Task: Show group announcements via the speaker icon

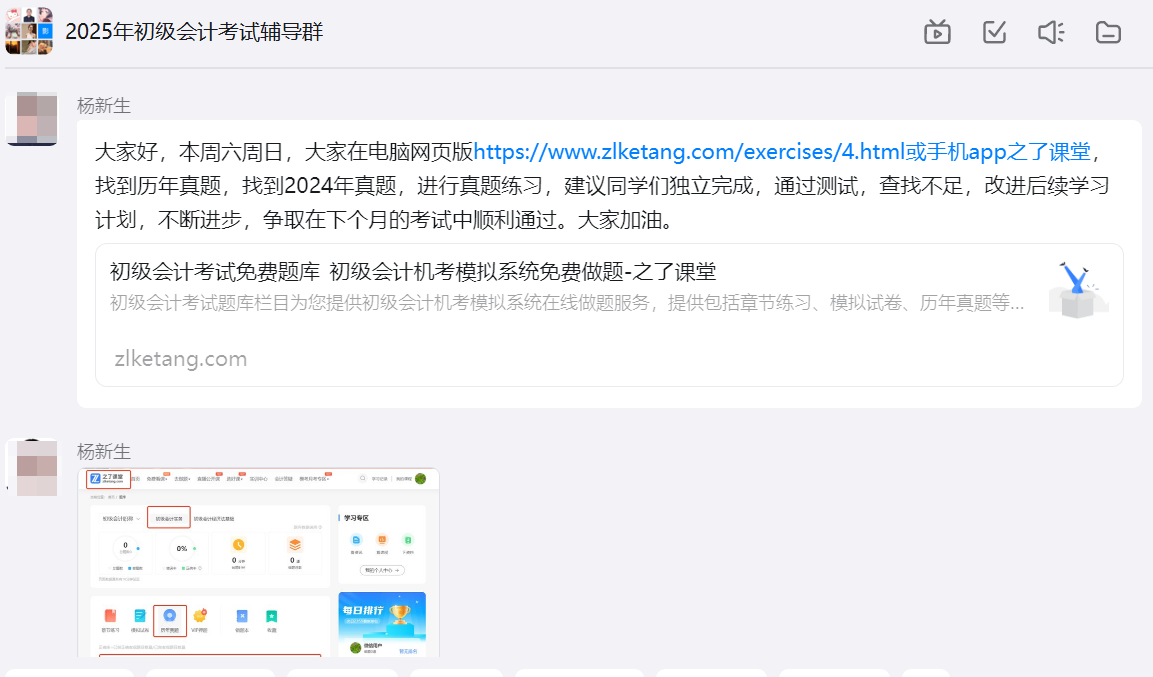Action: (1051, 32)
